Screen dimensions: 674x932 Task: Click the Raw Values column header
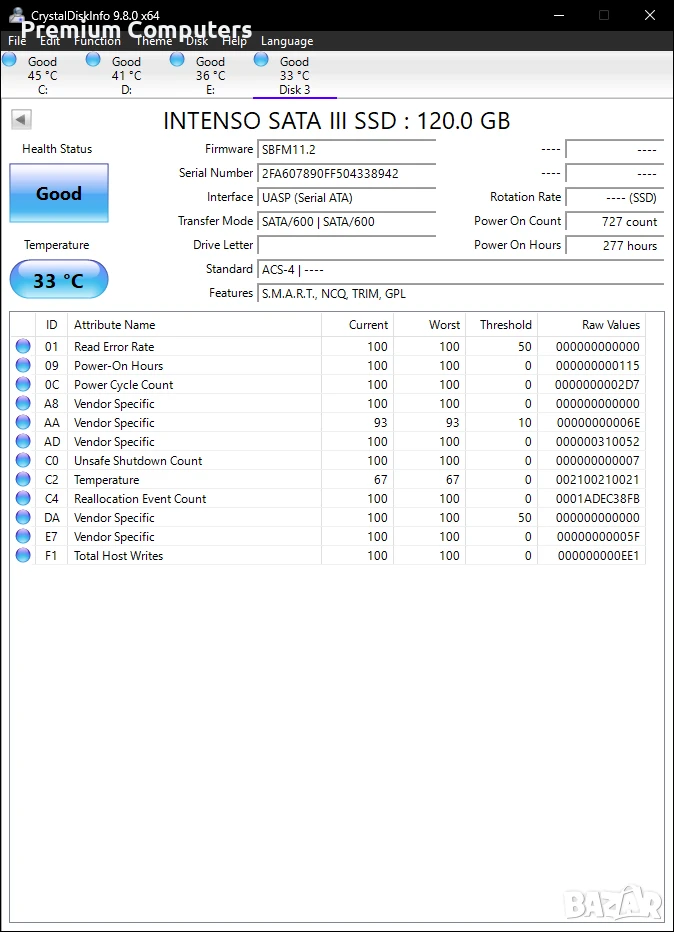tap(591, 325)
